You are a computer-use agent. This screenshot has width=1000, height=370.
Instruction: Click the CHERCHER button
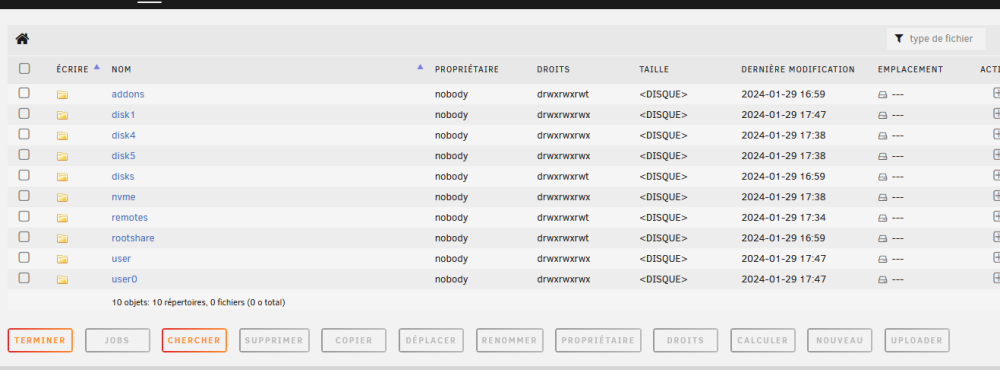tap(194, 341)
